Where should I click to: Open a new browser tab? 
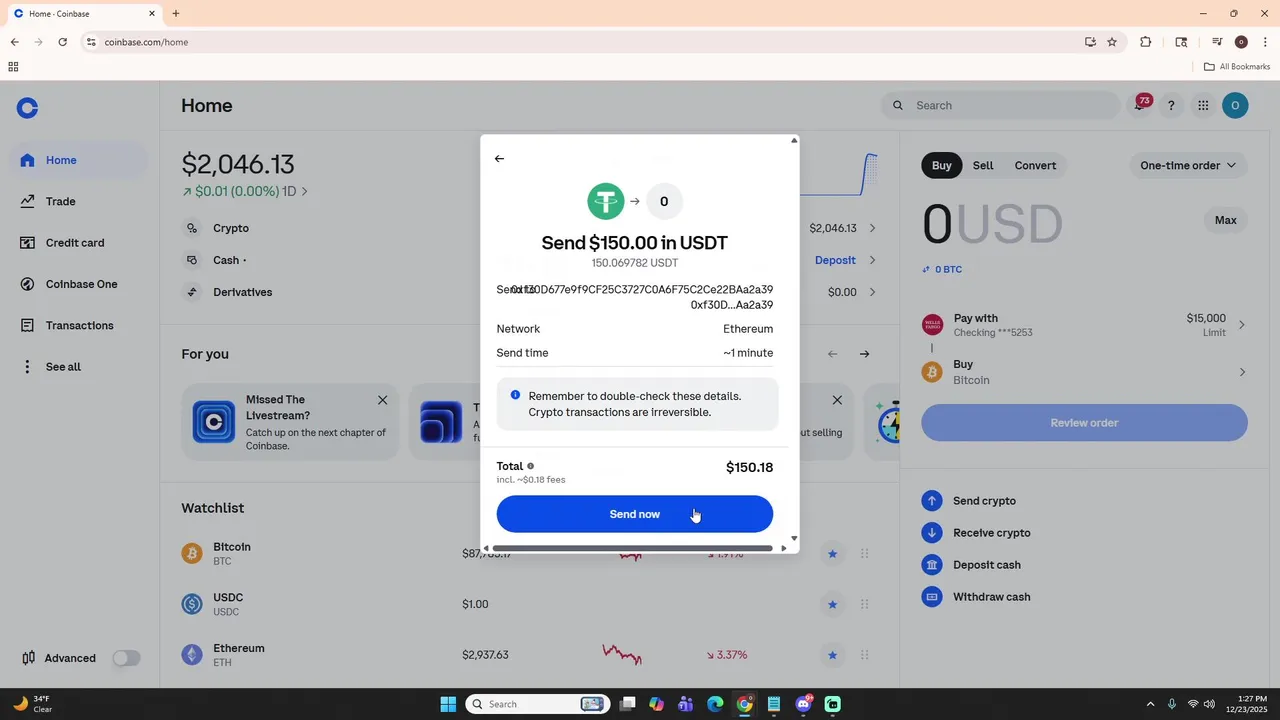[176, 14]
